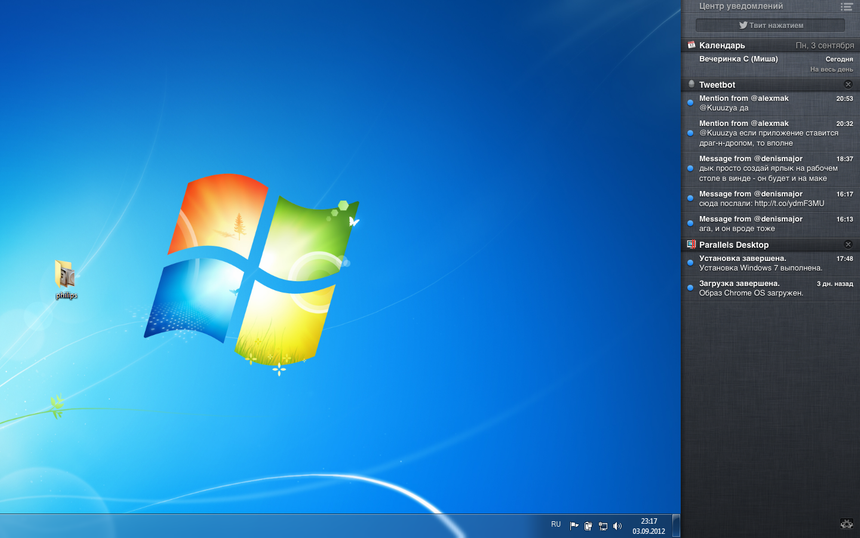This screenshot has width=860, height=538.
Task: Click the safely remove hardware tray icon
Action: [x=588, y=526]
